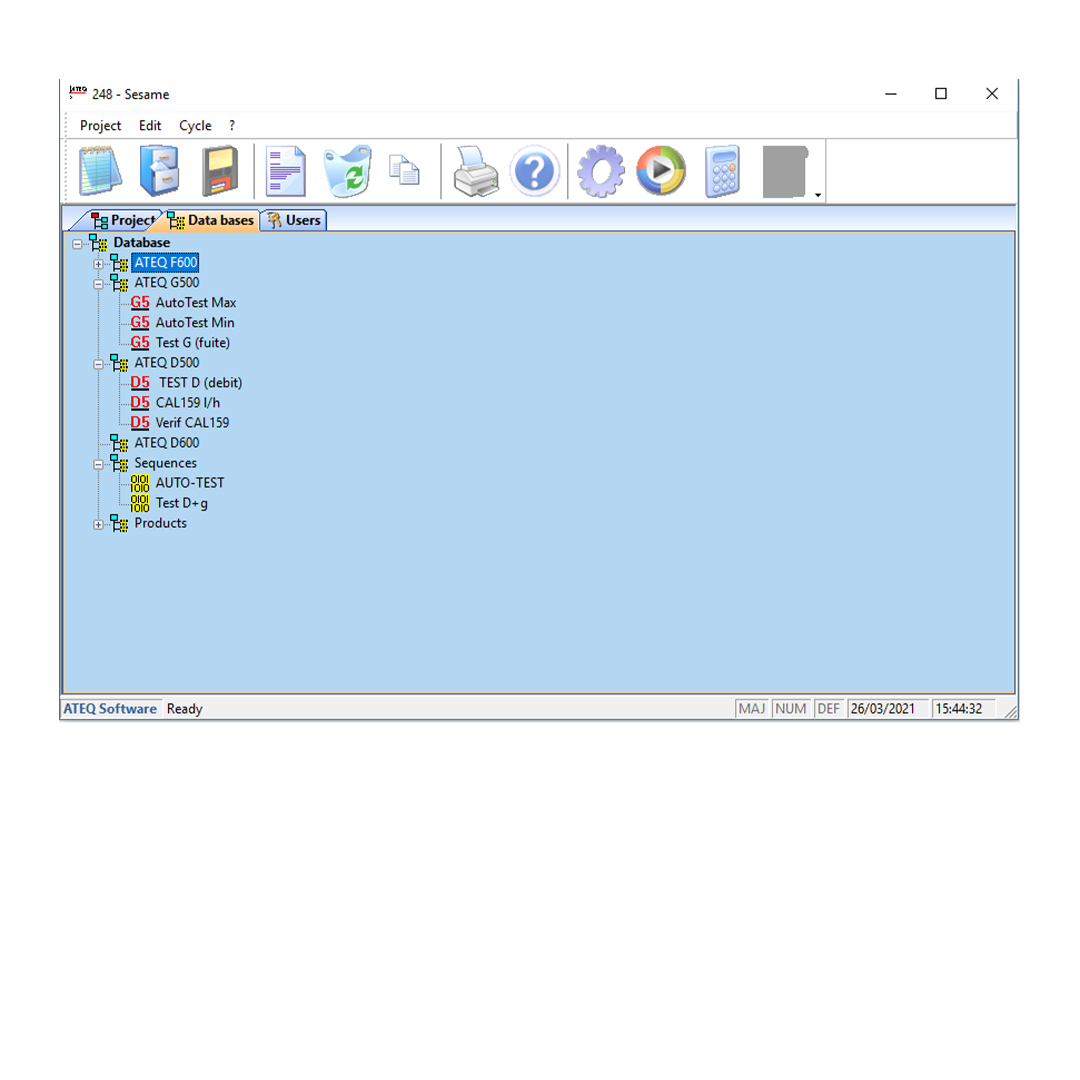Click the printer icon in the toolbar
1080x1080 pixels.
(x=476, y=171)
